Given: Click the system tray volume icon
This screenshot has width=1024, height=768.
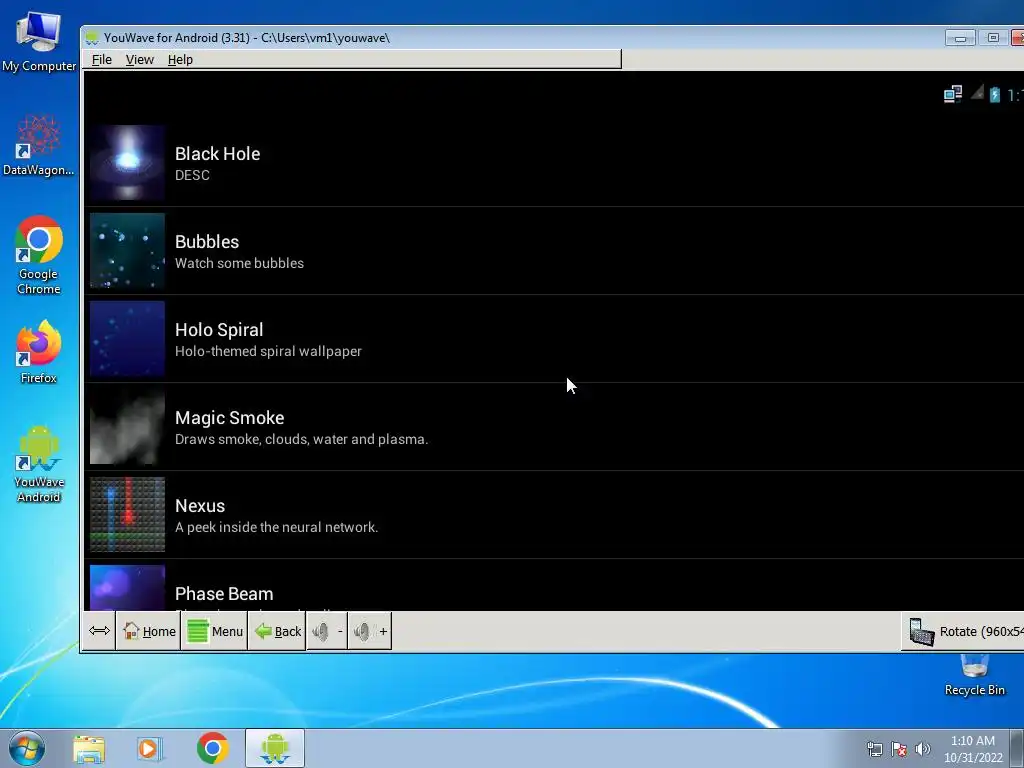Looking at the screenshot, I should [922, 749].
